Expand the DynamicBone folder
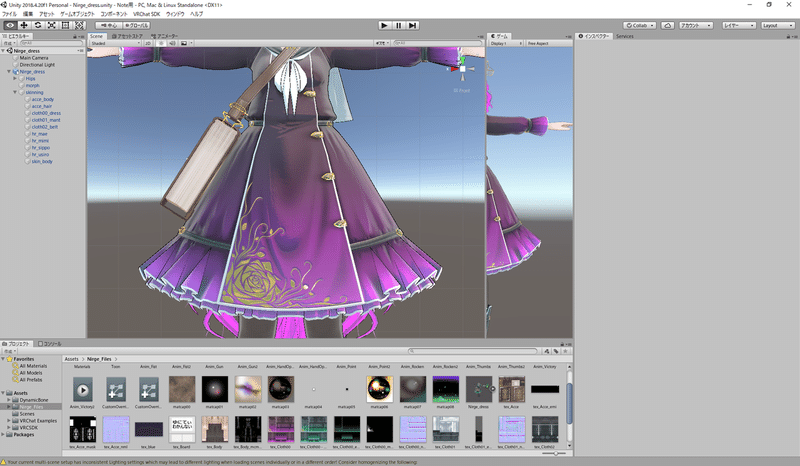Viewport: 800px width, 466px height. [9, 400]
